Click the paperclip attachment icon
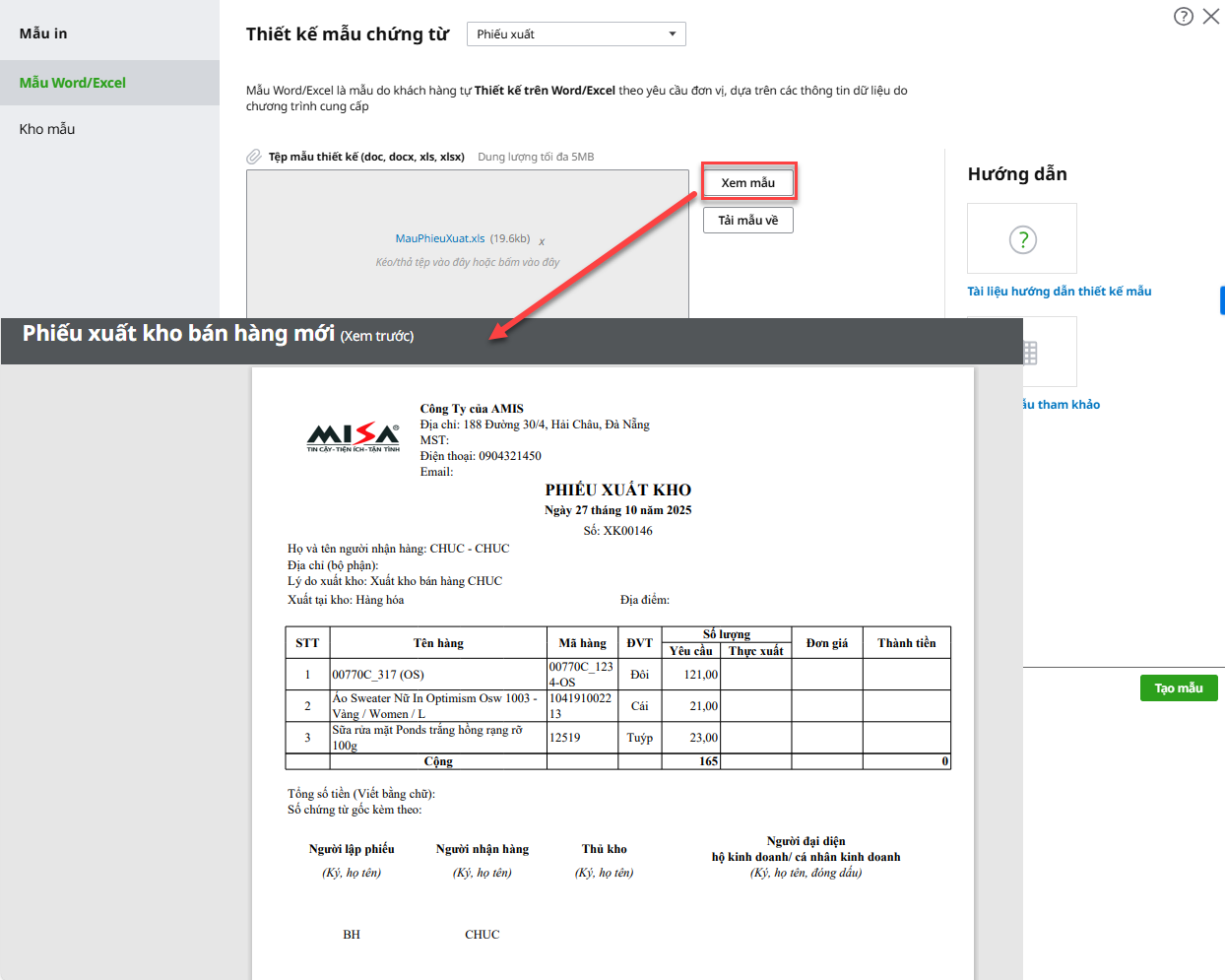Image resolution: width=1225 pixels, height=980 pixels. point(254,157)
